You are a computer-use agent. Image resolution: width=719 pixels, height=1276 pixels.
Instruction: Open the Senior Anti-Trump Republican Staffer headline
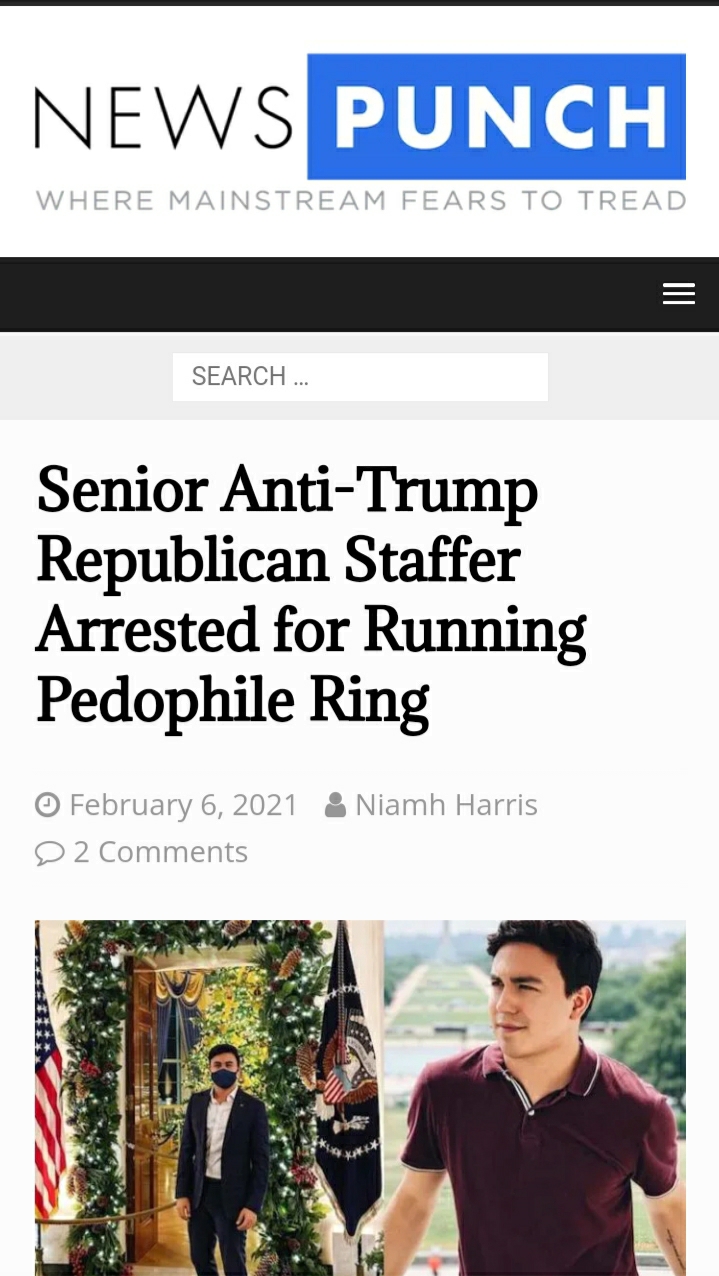tap(311, 594)
